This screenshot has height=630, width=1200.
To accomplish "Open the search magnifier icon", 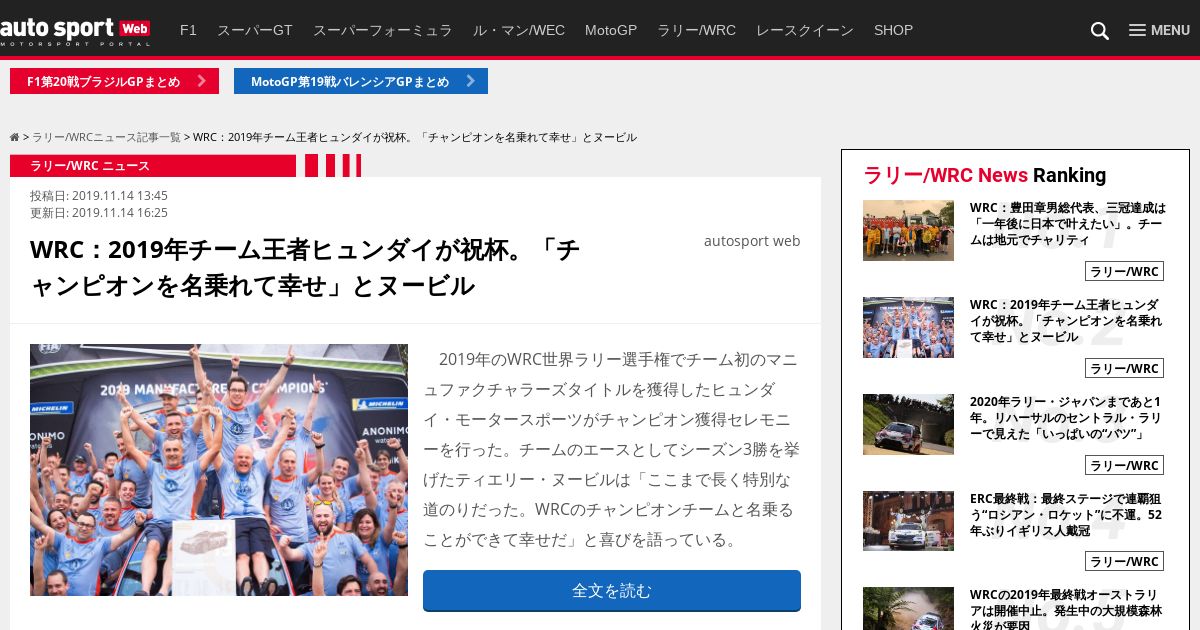I will [x=1099, y=31].
